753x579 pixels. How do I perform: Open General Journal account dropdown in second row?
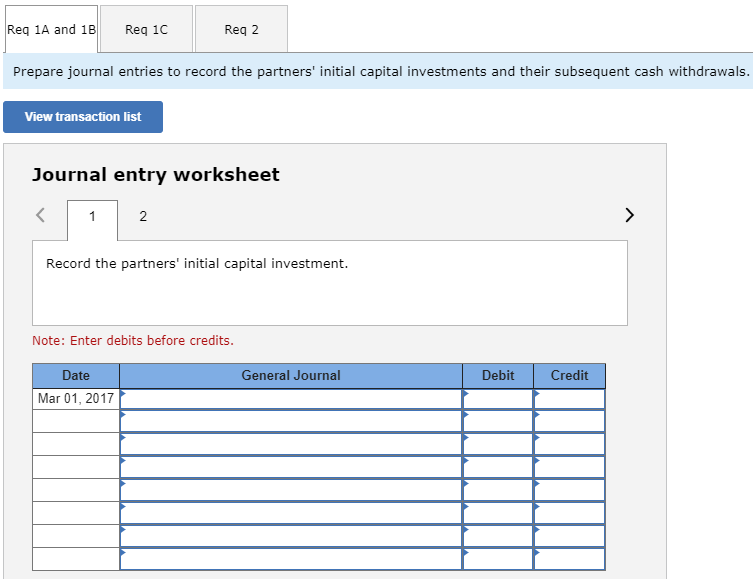[x=291, y=421]
